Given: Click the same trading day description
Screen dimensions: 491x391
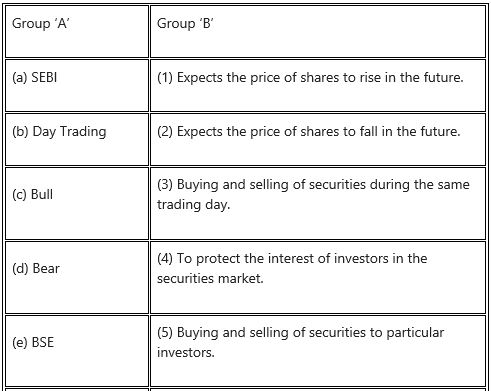Looking at the screenshot, I should pos(313,195).
